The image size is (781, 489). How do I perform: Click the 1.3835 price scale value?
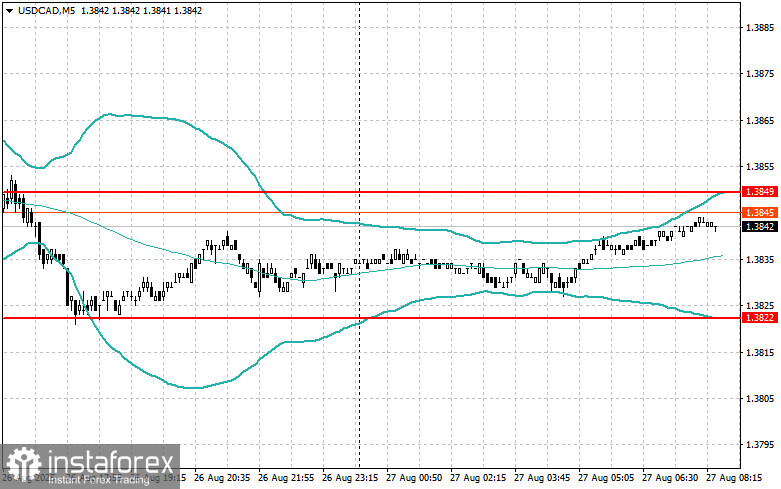760,259
